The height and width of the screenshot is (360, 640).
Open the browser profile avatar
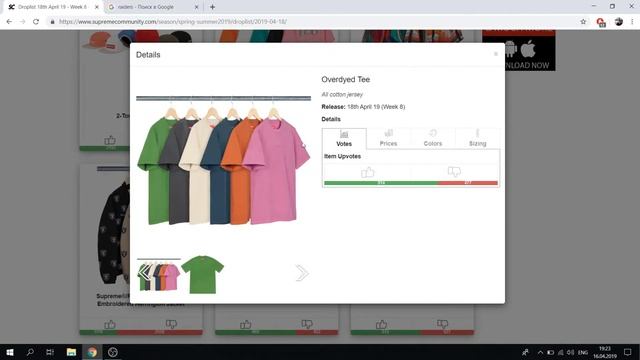[618, 22]
